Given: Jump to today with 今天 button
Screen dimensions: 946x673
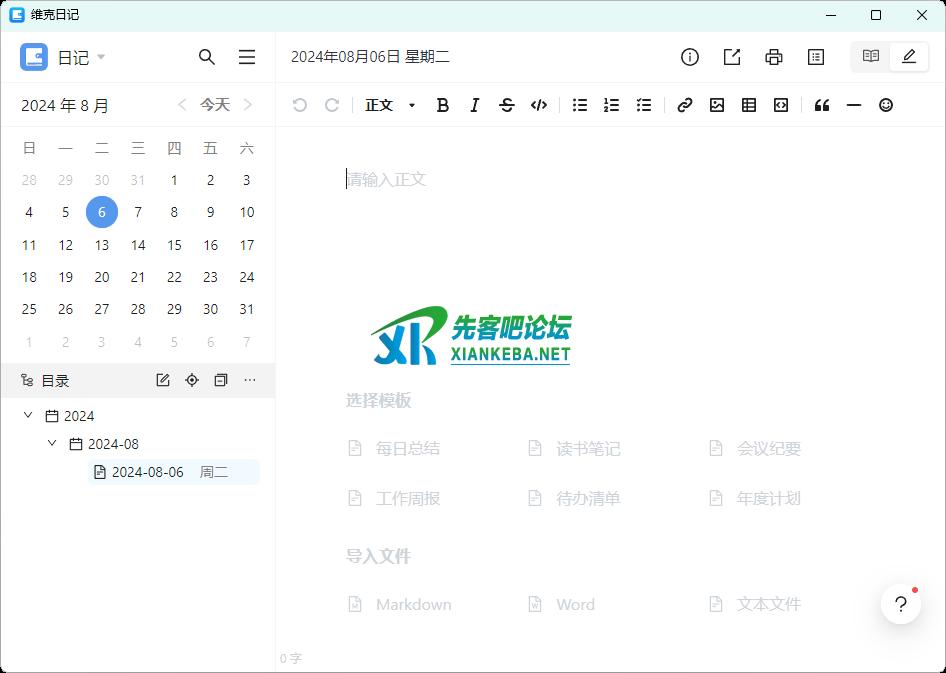Looking at the screenshot, I should 215,105.
